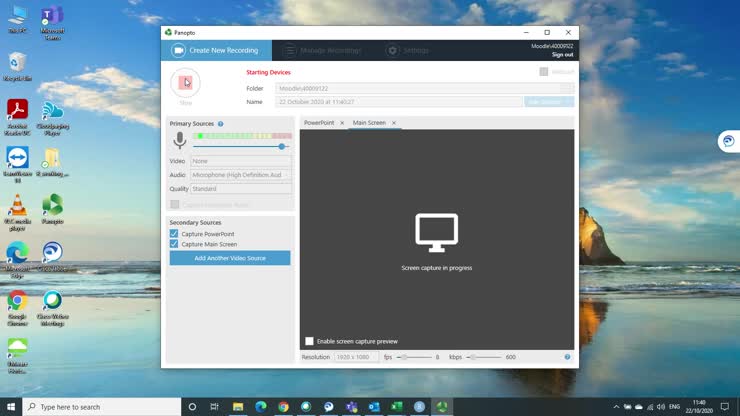Screen dimensions: 740x416
Task: Click the Primary Sources help icon
Action: (221, 124)
